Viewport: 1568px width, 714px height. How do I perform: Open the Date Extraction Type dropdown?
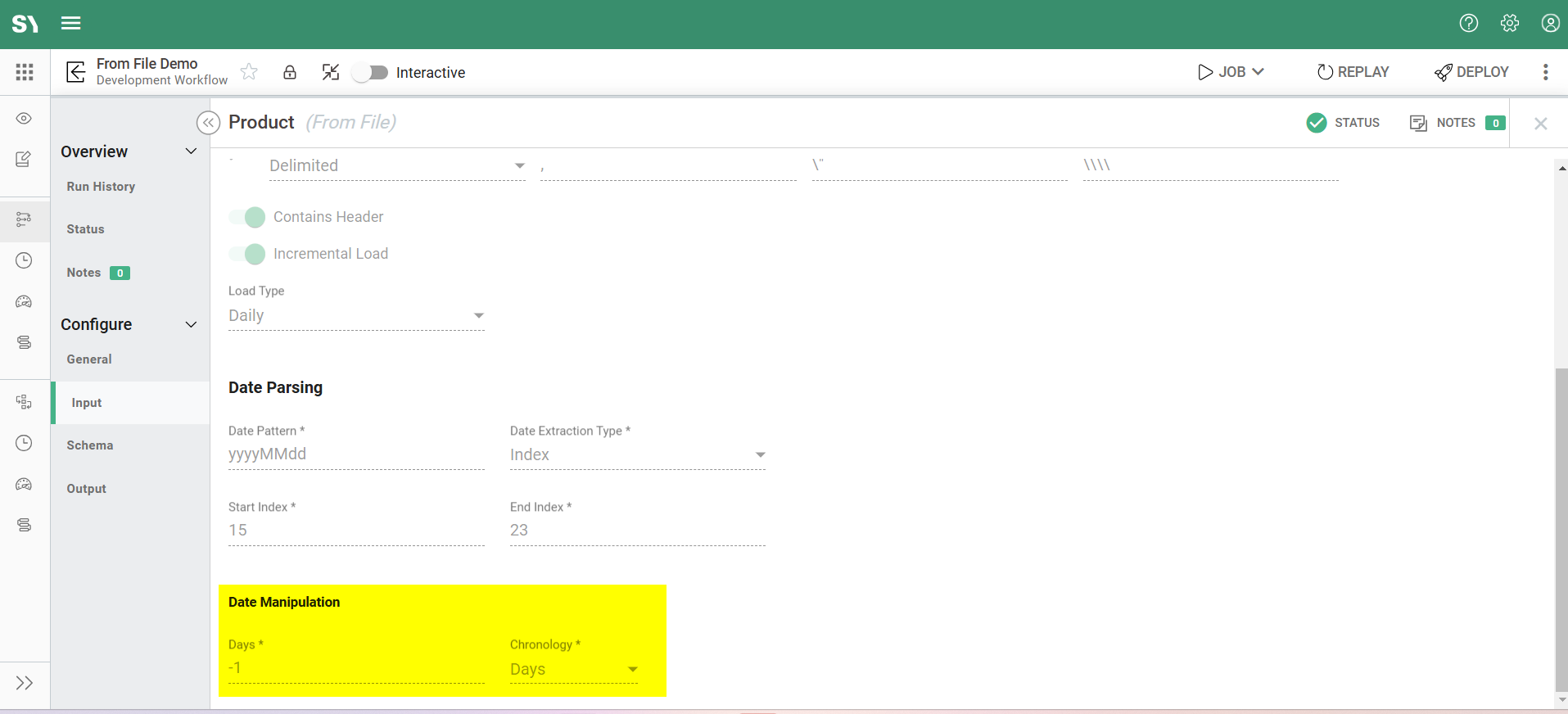point(637,455)
